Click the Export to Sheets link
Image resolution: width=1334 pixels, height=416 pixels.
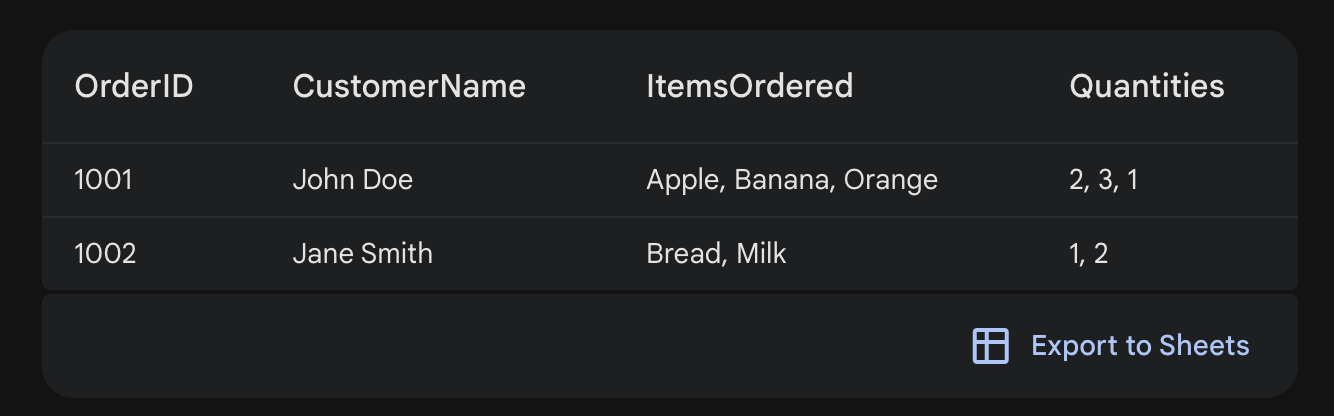[1139, 346]
